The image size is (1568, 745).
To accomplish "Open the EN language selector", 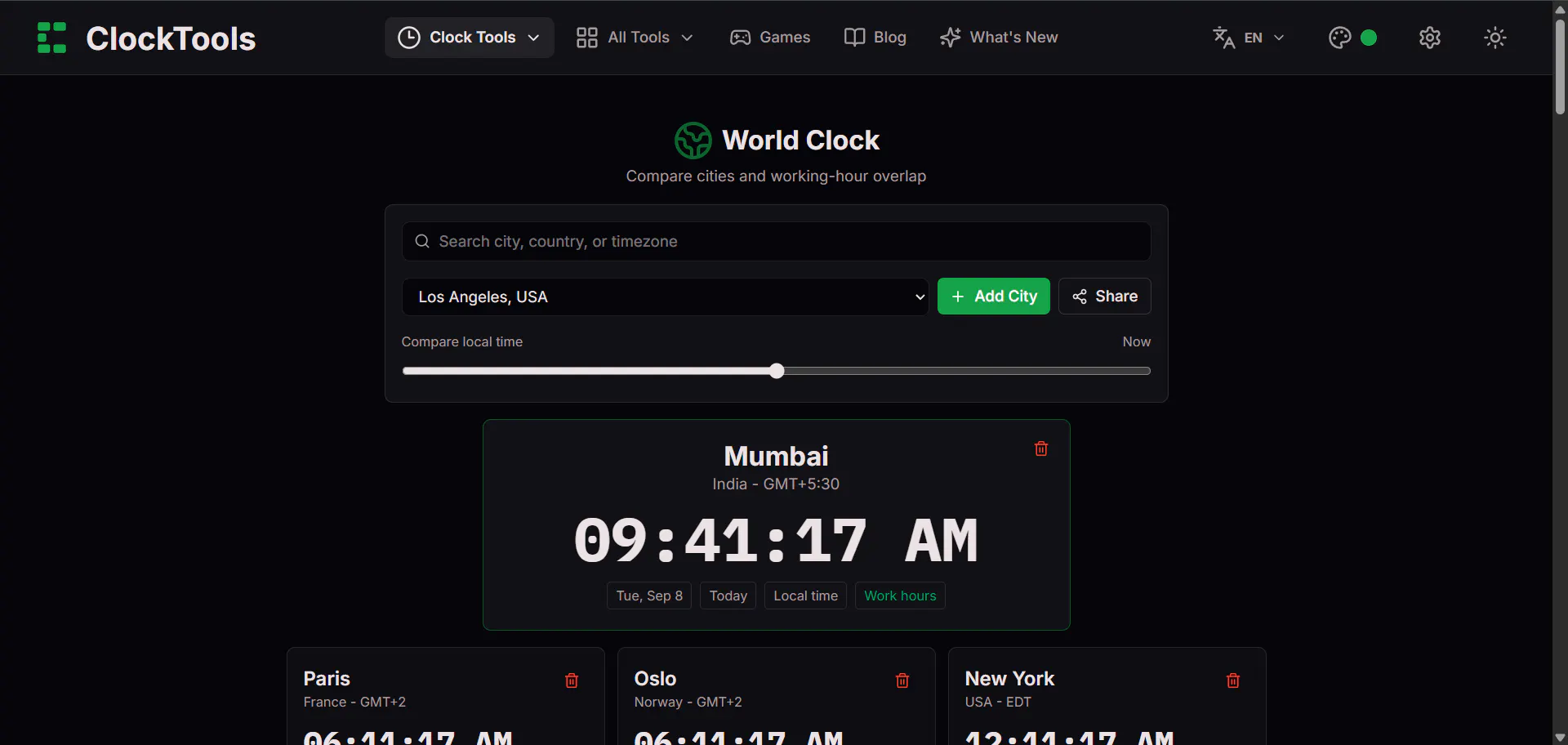I will click(x=1249, y=38).
